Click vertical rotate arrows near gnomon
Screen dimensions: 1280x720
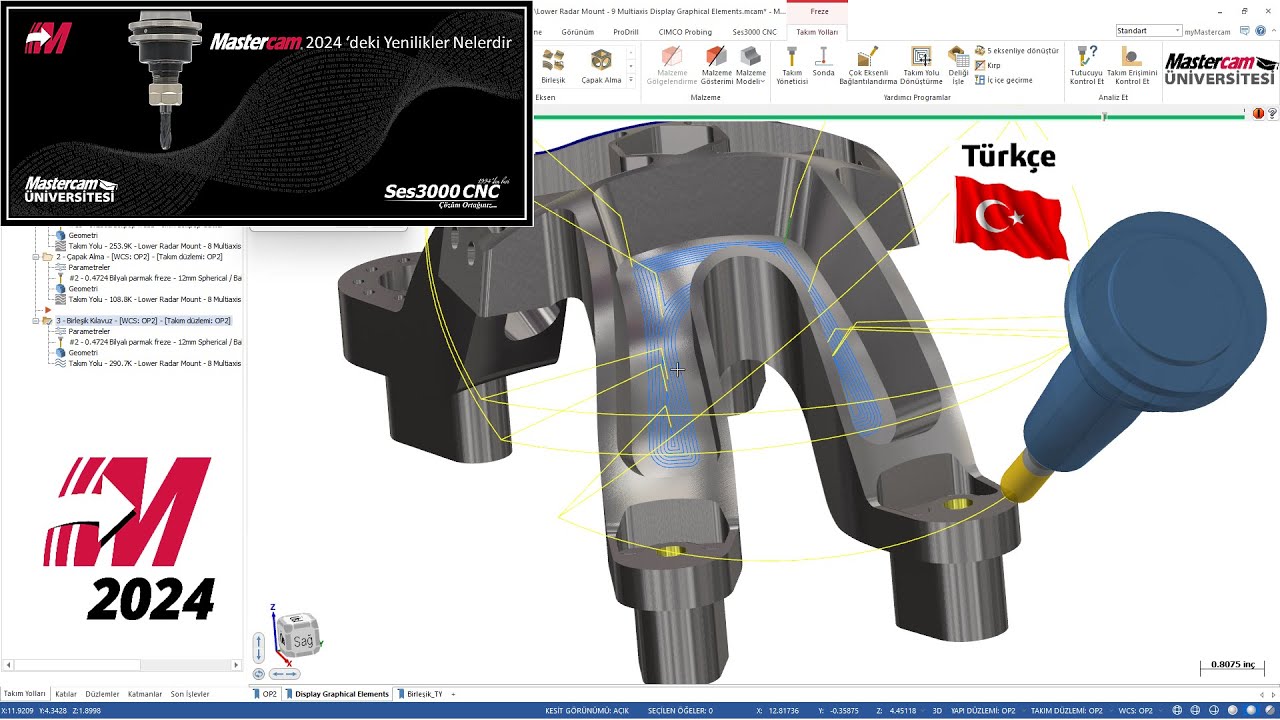click(259, 647)
